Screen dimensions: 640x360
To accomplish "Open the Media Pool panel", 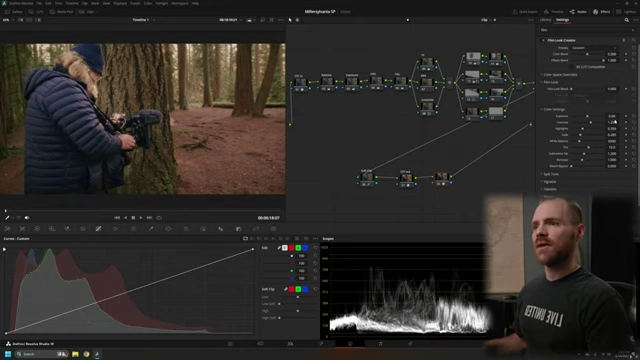I will [62, 12].
